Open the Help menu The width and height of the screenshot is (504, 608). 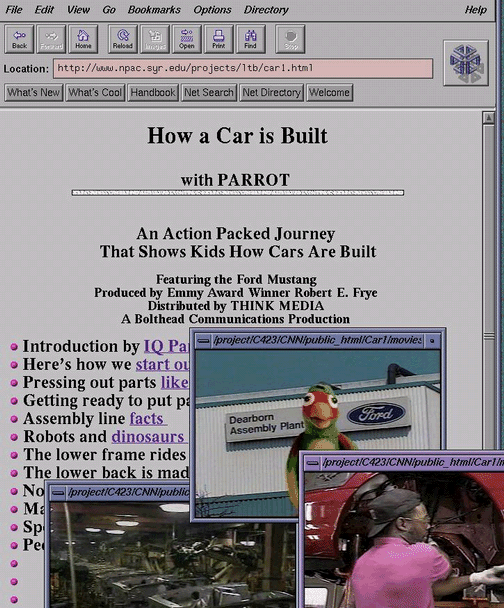click(x=475, y=10)
